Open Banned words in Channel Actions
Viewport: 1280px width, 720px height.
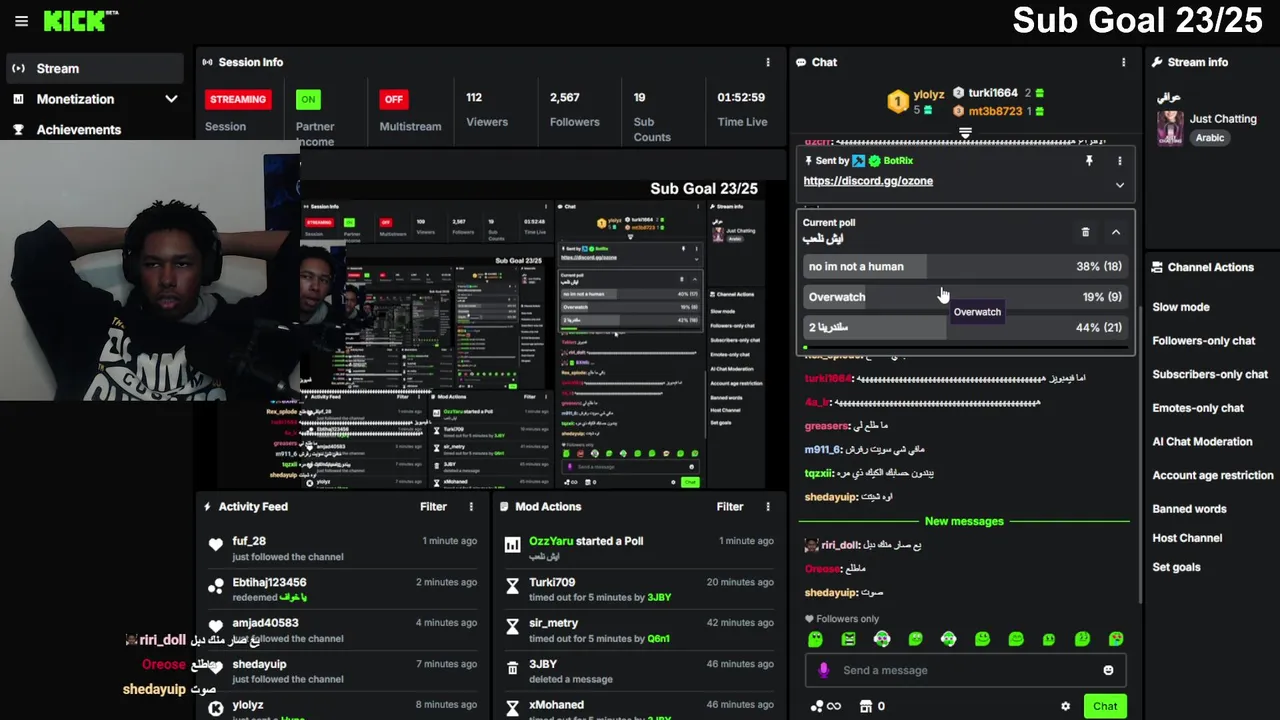pyautogui.click(x=1189, y=509)
